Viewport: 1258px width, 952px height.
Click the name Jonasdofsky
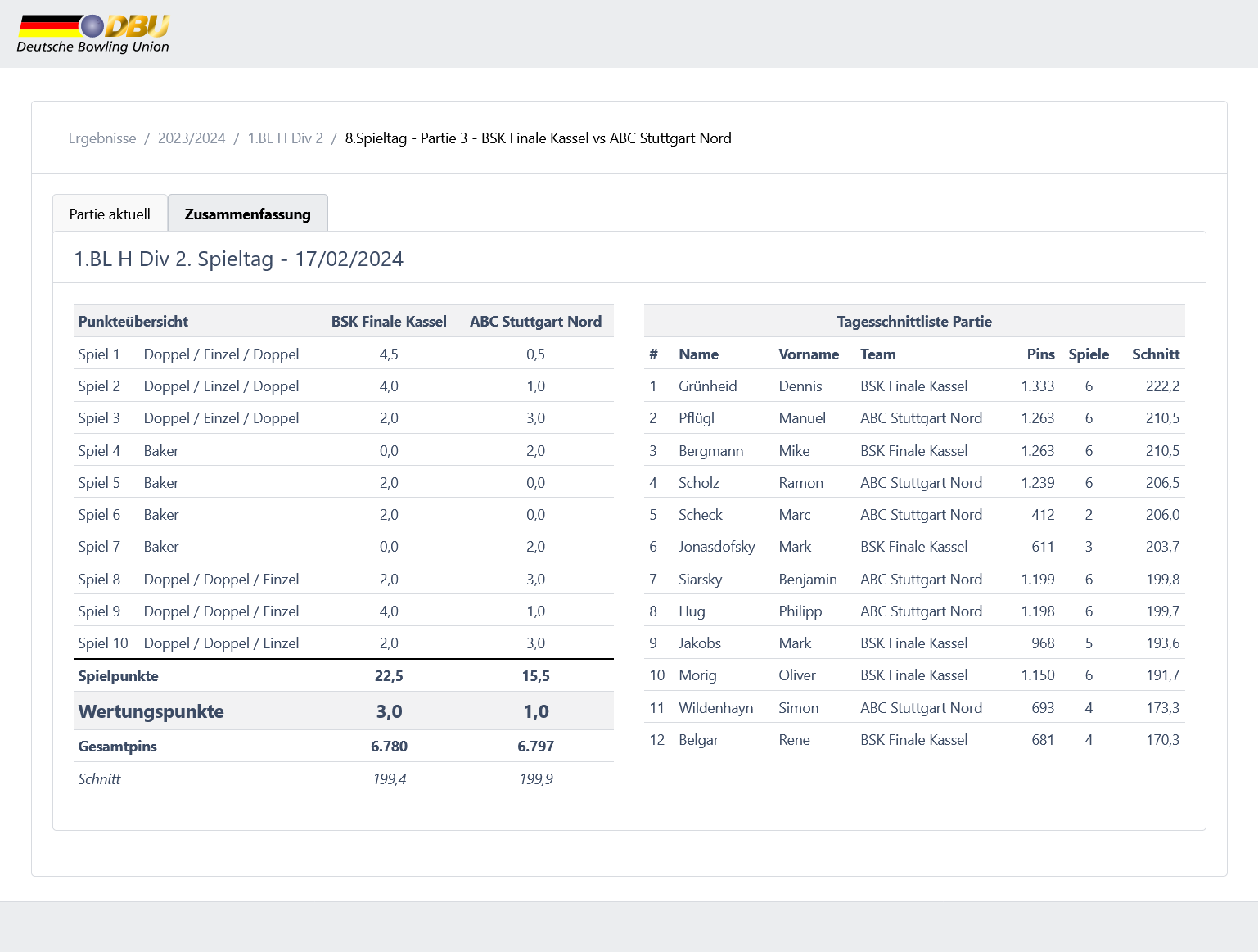(717, 547)
